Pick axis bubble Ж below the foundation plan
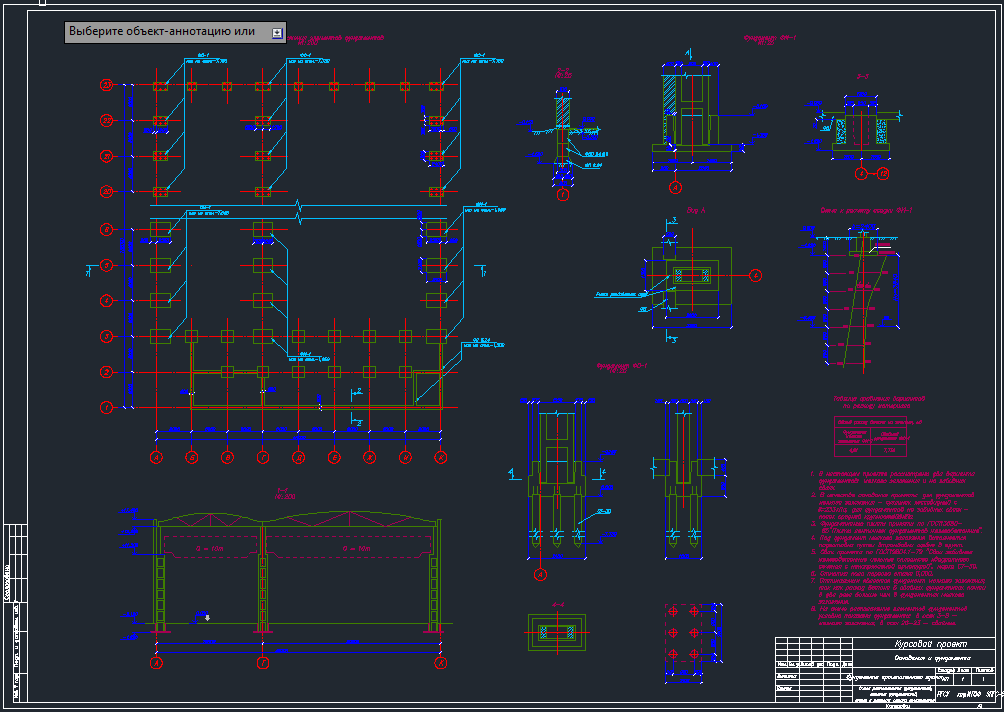This screenshot has height=712, width=1004. (369, 457)
